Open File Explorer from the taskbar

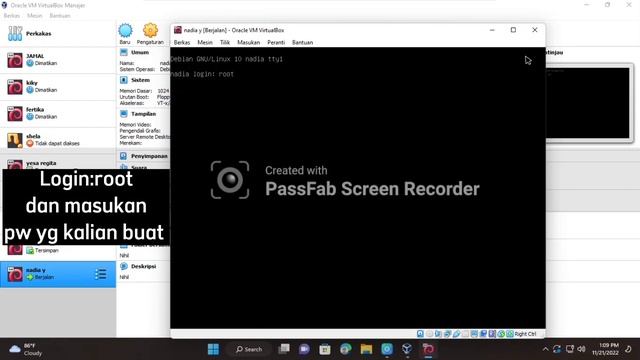[x=366, y=349]
